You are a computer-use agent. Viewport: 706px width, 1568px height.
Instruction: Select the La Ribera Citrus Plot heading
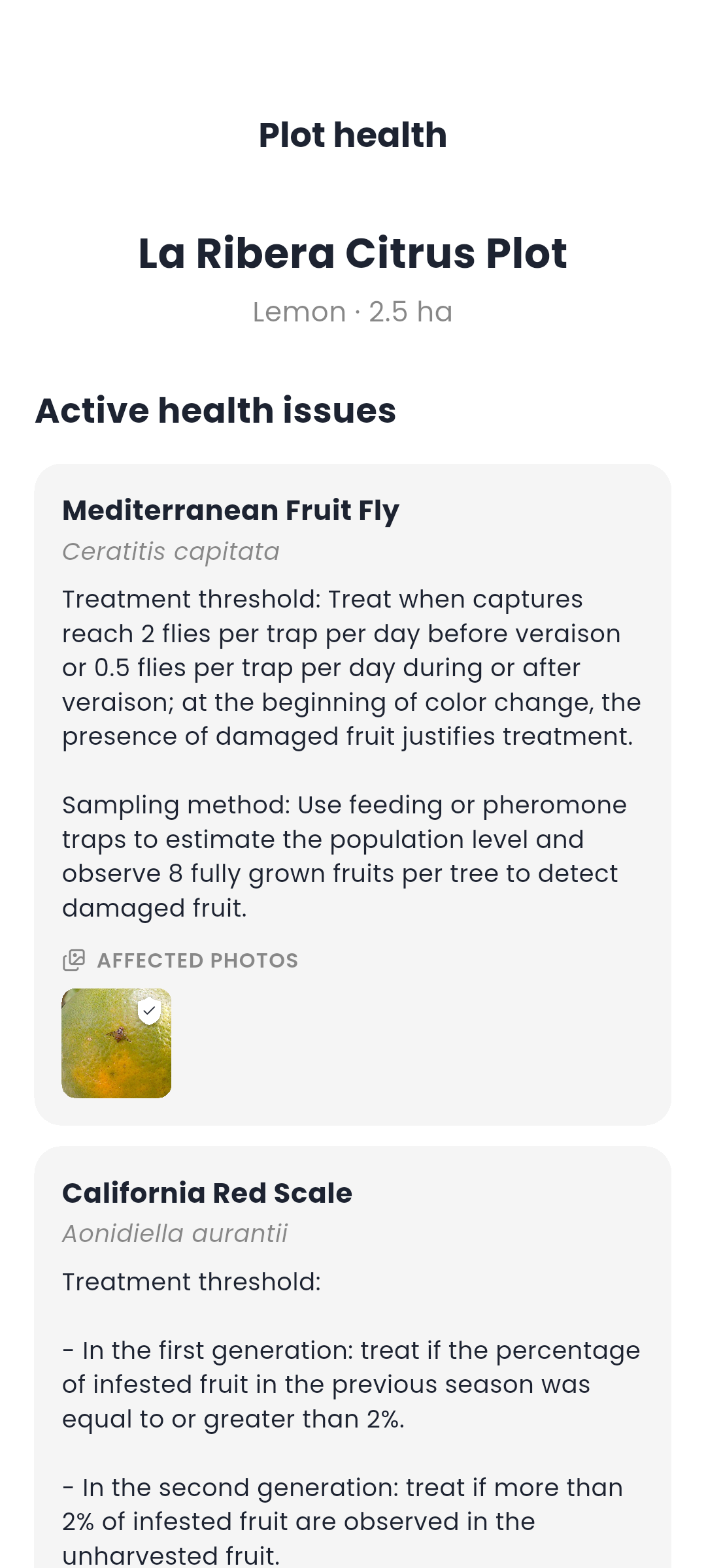353,253
